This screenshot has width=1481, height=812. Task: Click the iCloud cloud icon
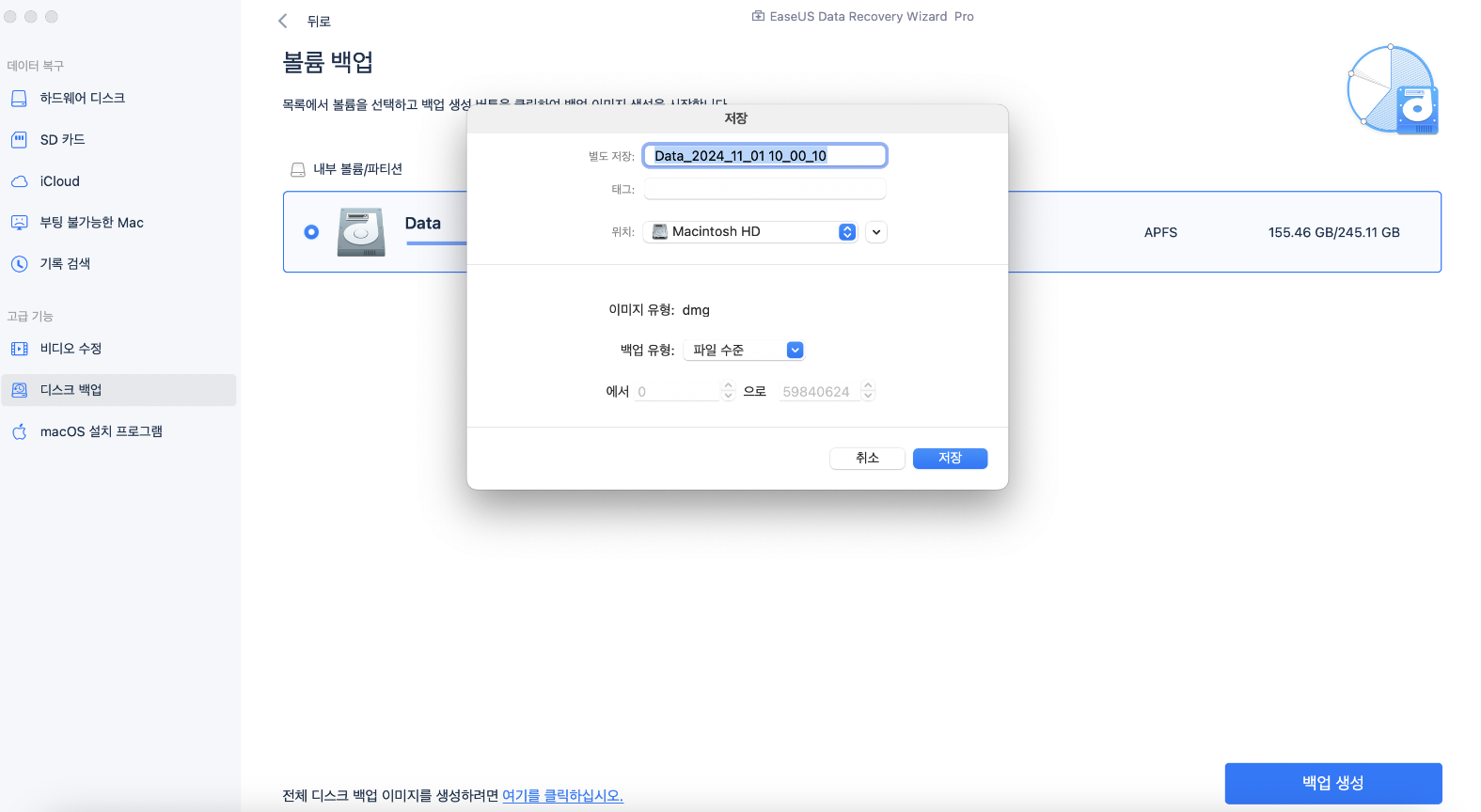pos(19,181)
